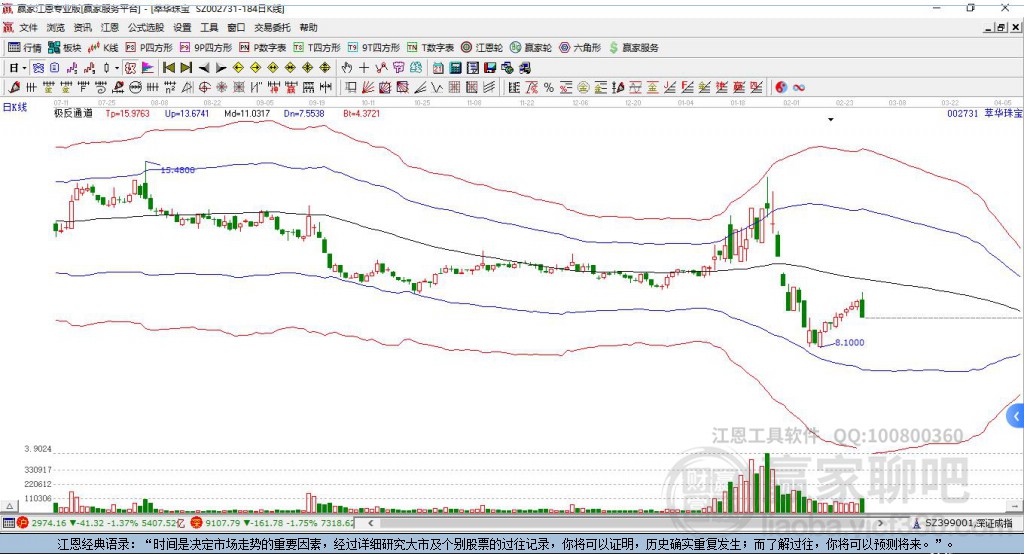
Task: Click the SZ399001 深证成指 status entry
Action: click(x=963, y=523)
